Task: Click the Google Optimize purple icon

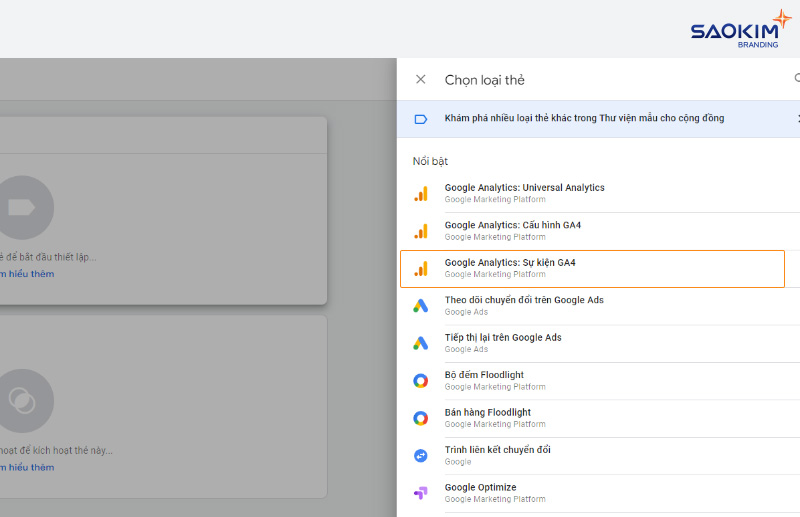Action: (x=420, y=493)
